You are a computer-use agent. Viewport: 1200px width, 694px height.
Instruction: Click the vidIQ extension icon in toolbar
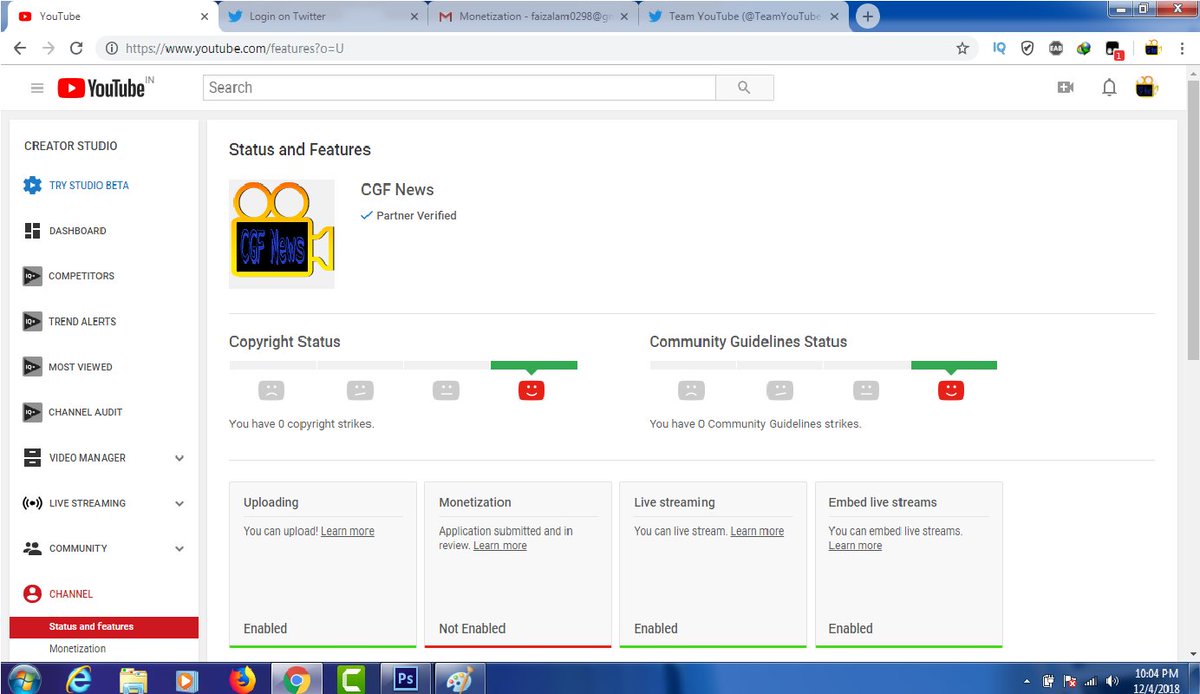click(999, 48)
